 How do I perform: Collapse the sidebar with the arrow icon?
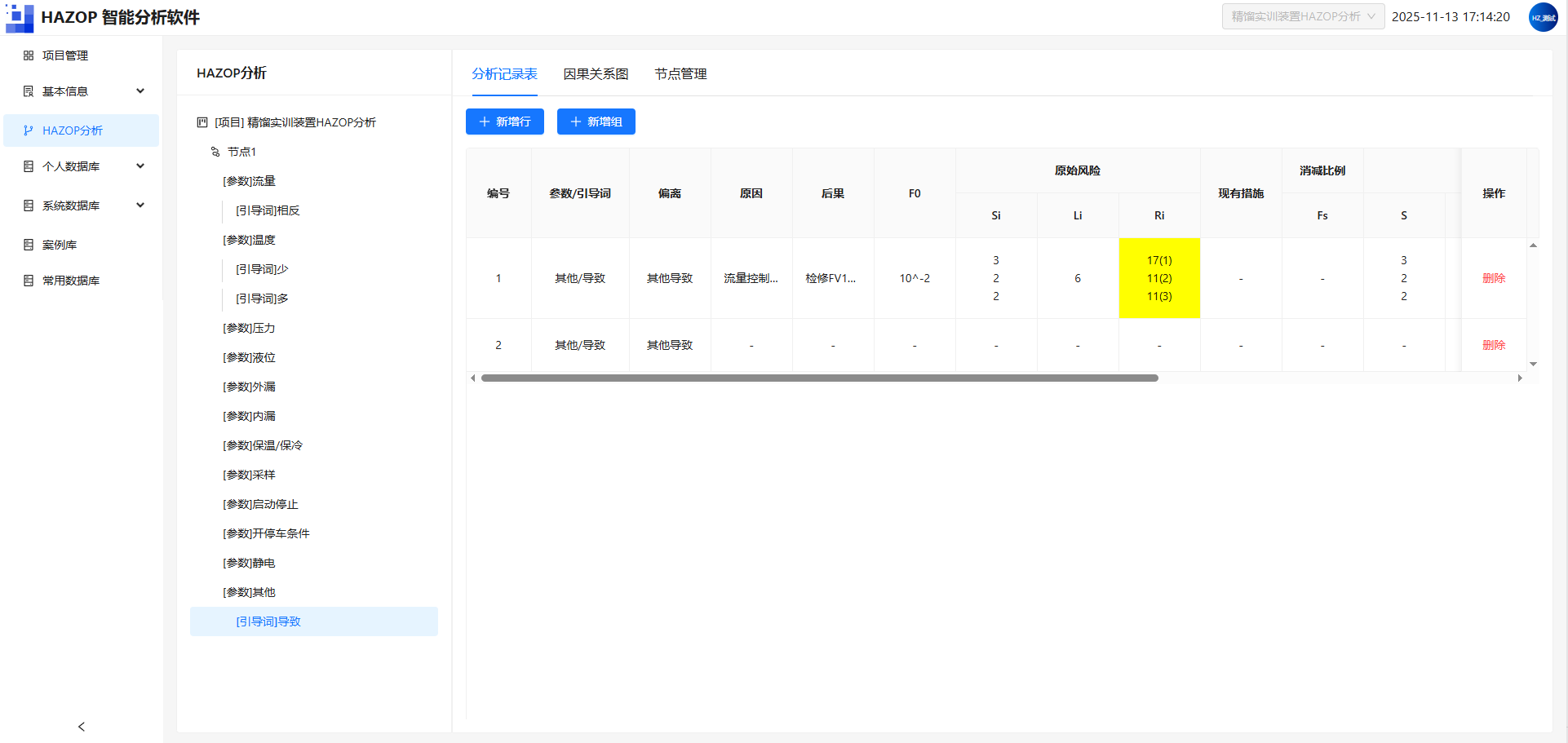(82, 727)
